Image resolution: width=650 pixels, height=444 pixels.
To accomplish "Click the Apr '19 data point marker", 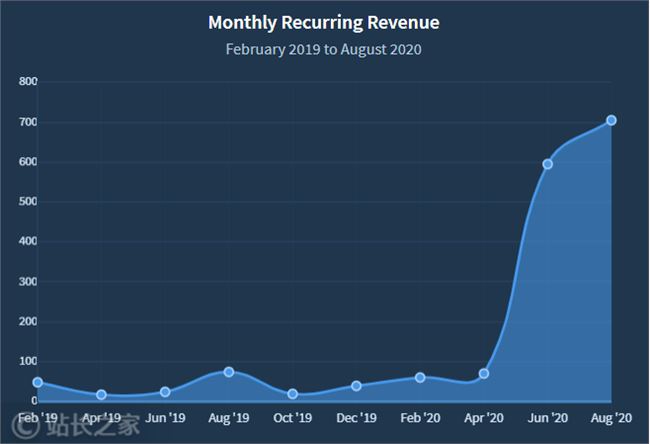I will [x=101, y=395].
